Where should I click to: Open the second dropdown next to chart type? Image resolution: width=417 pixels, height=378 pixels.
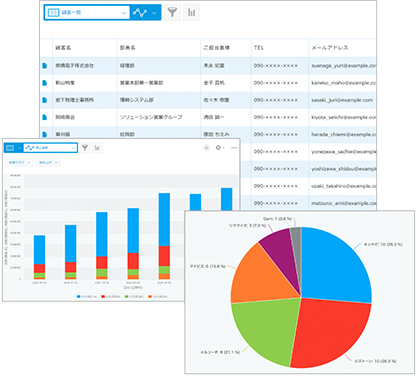tap(48, 163)
